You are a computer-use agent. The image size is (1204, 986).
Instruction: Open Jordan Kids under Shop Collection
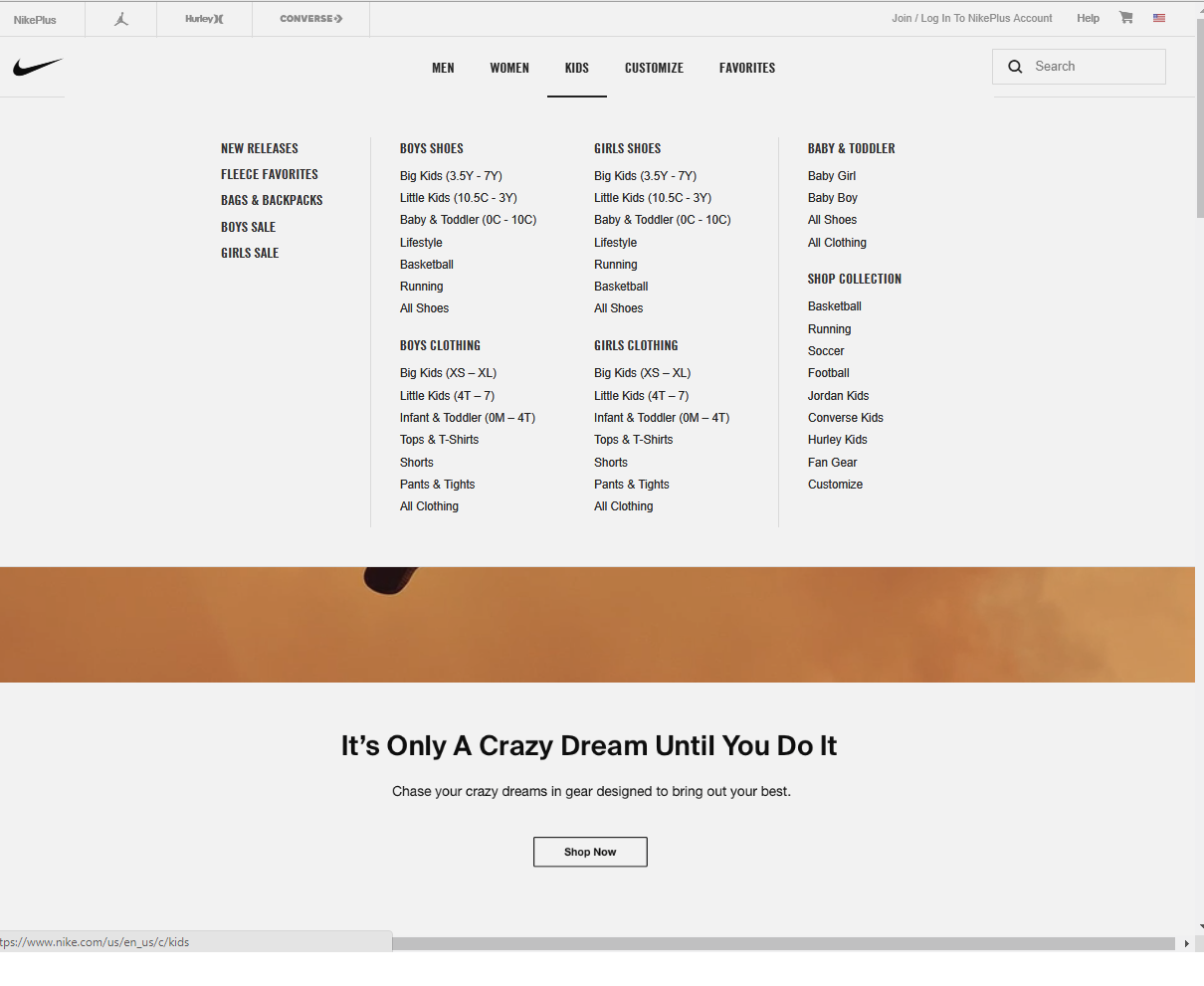[x=838, y=396]
